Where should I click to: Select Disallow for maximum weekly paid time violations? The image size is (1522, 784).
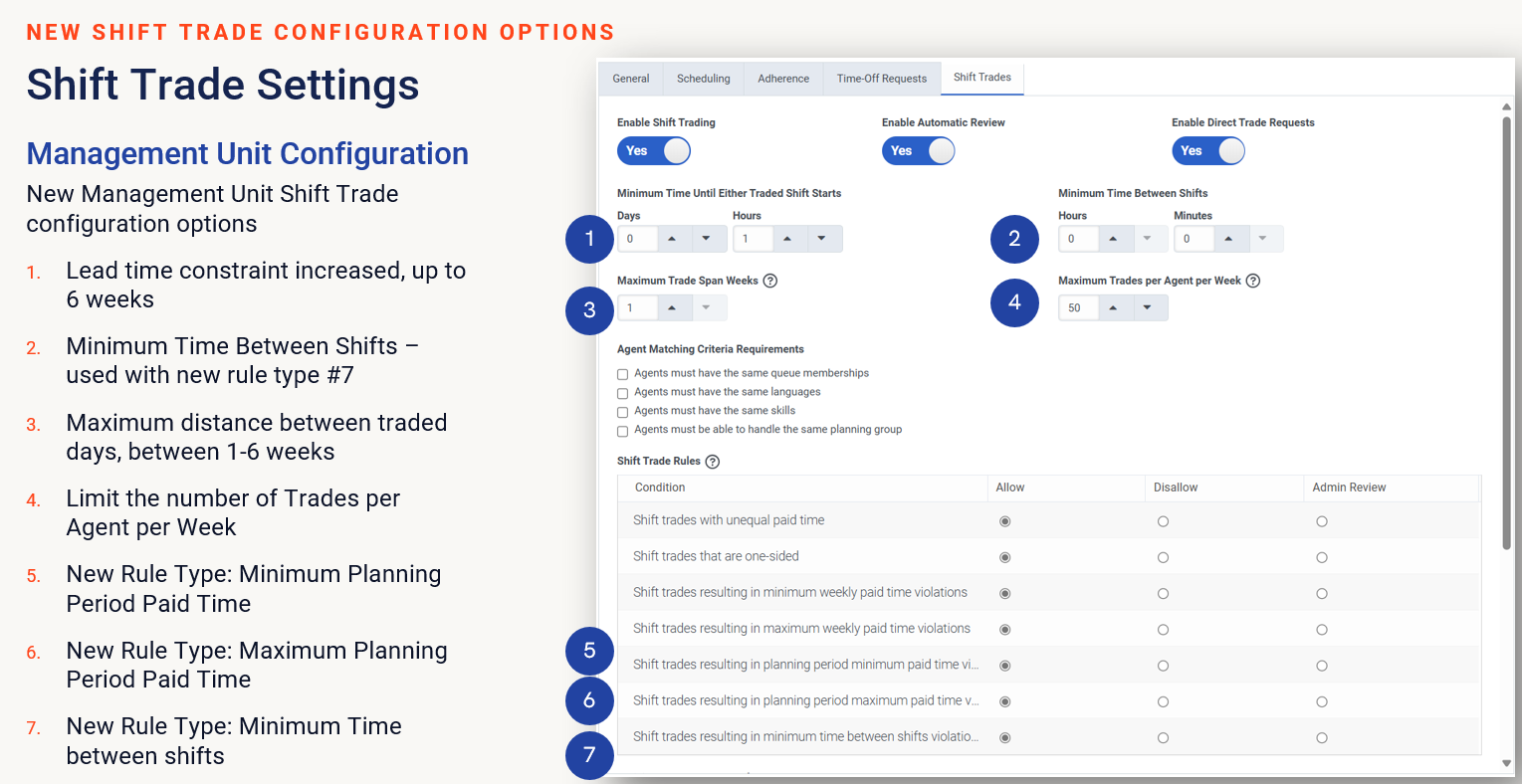coord(1163,630)
